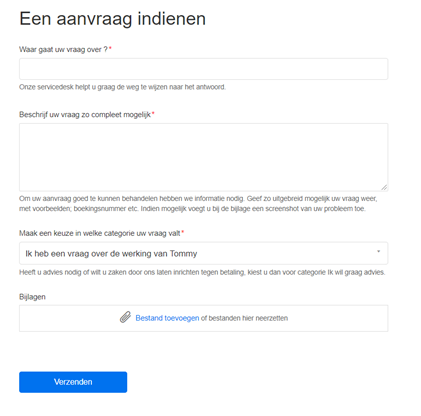
Task: Click the resize grip of the description box
Action: (x=384, y=187)
